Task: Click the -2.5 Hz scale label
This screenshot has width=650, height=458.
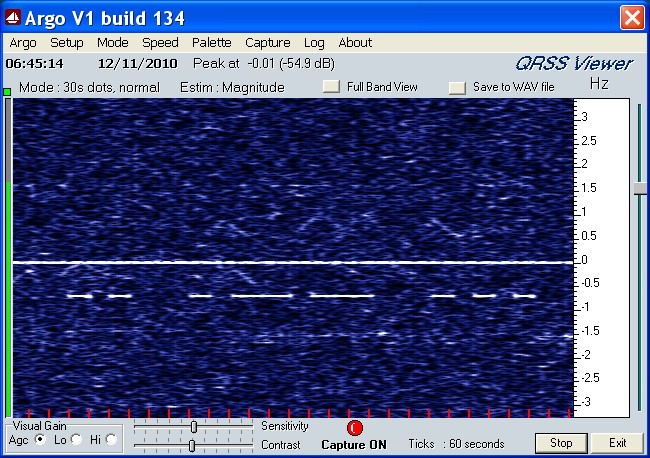Action: (590, 378)
